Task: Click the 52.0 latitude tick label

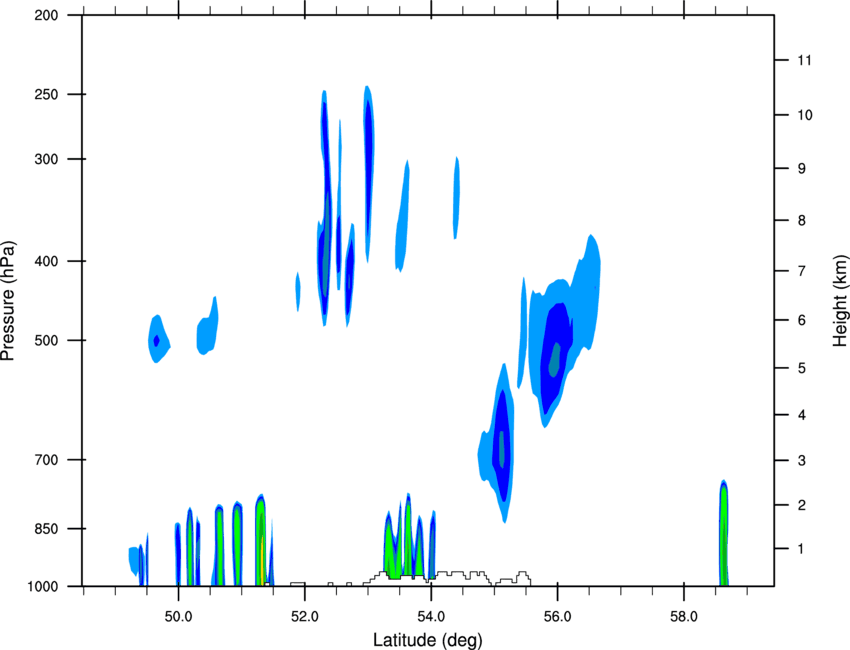Action: (305, 617)
